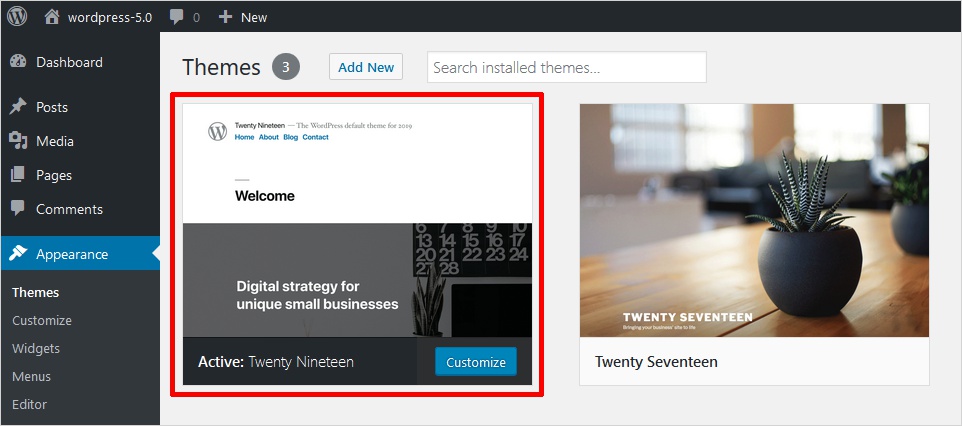Viewport: 962px width, 426px height.
Task: Open the Menus submenu item
Action: point(31,376)
